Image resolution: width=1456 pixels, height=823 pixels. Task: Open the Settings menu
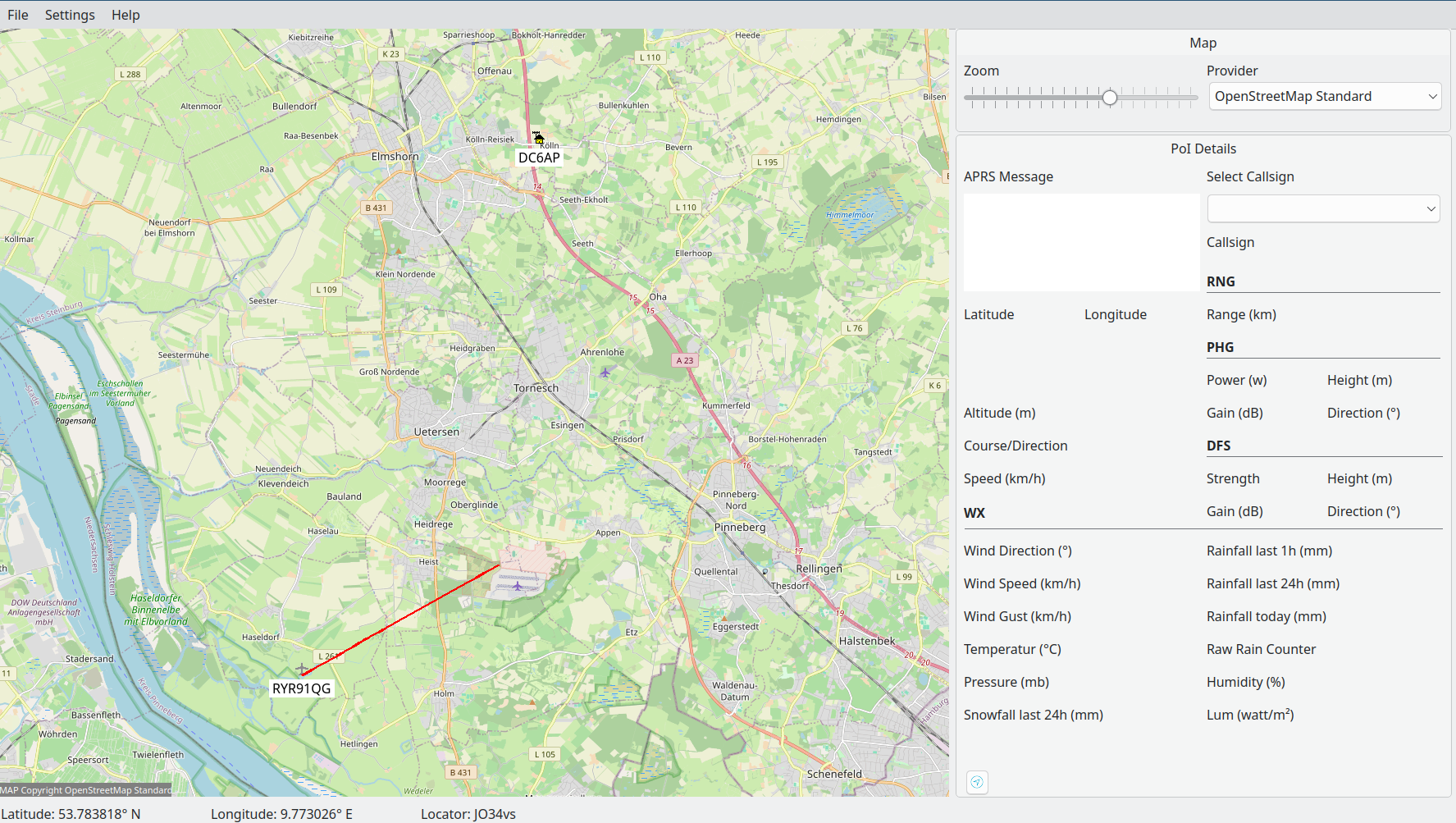(x=70, y=15)
